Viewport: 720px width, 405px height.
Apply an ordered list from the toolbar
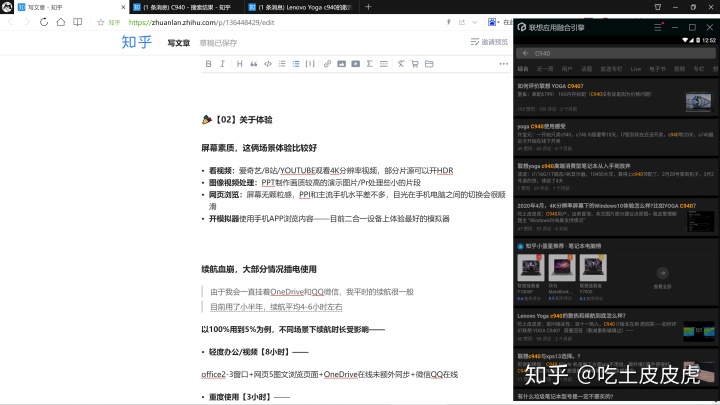[x=282, y=64]
